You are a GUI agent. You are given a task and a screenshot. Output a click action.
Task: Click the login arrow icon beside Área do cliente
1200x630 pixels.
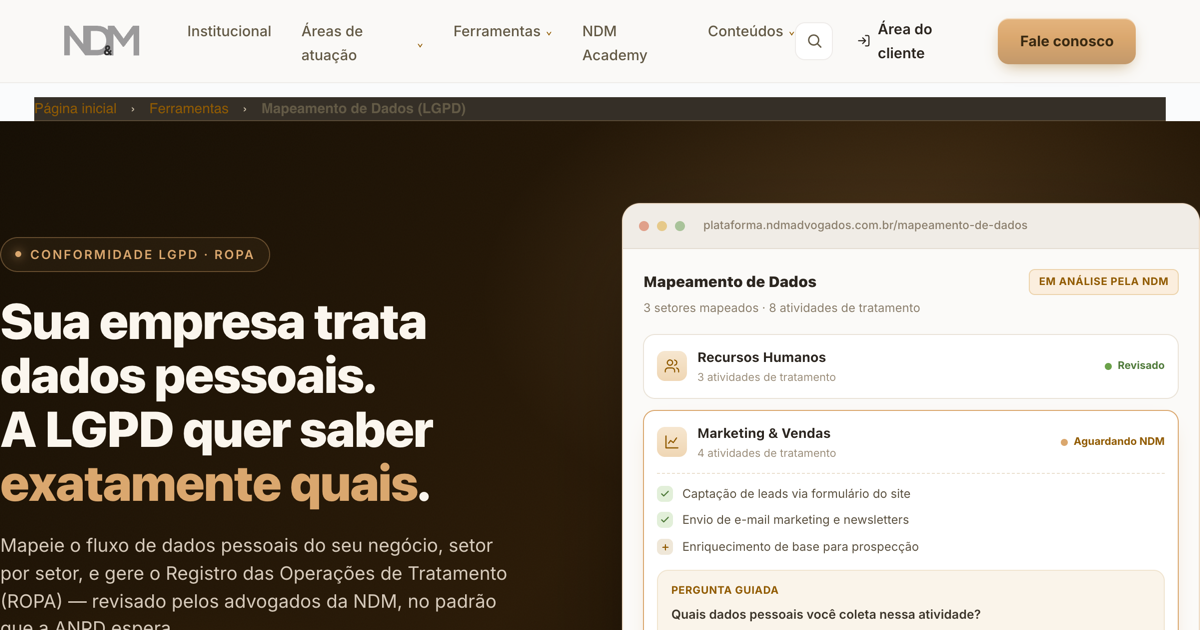[x=863, y=41]
